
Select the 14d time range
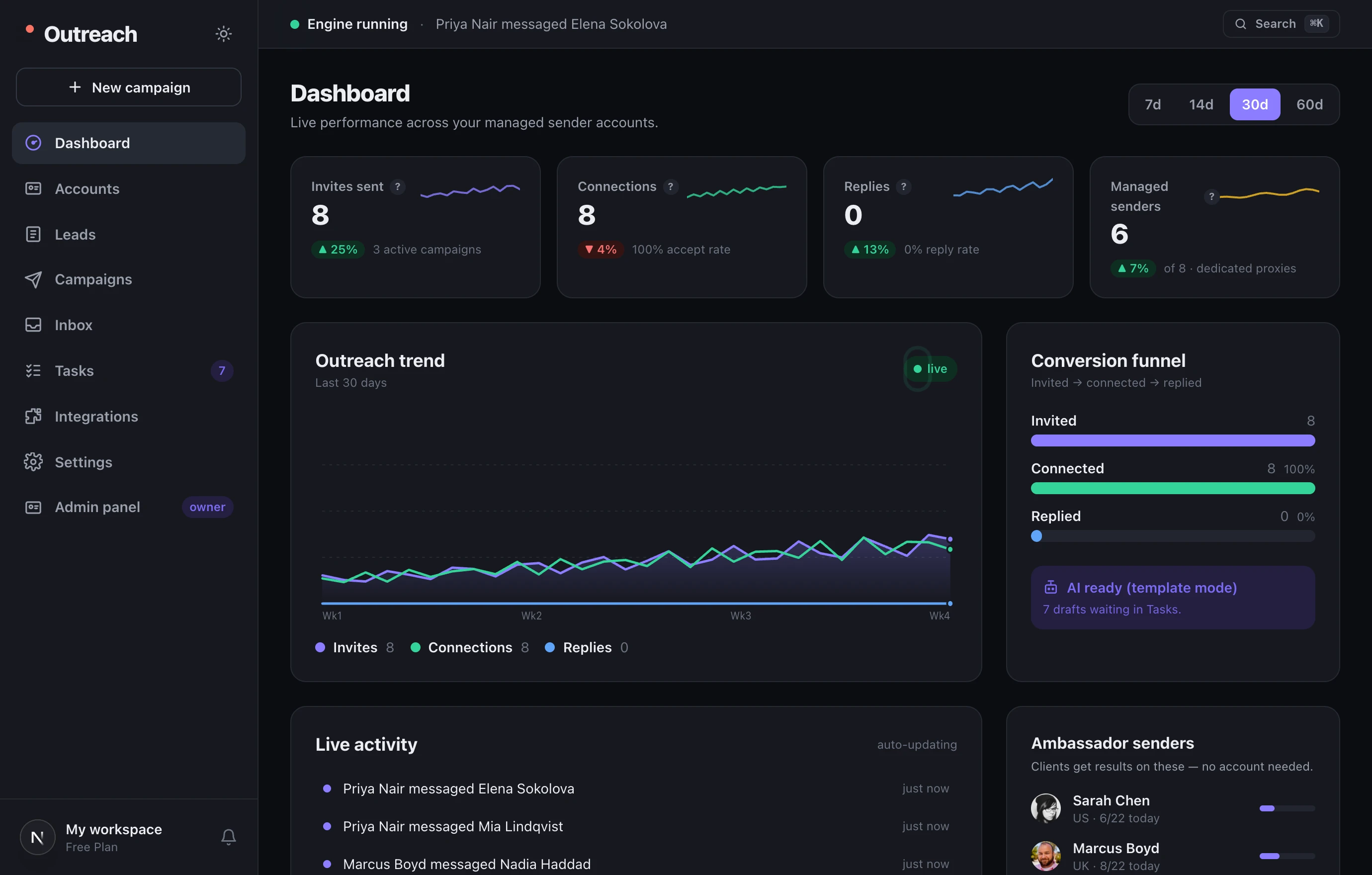coord(1201,104)
